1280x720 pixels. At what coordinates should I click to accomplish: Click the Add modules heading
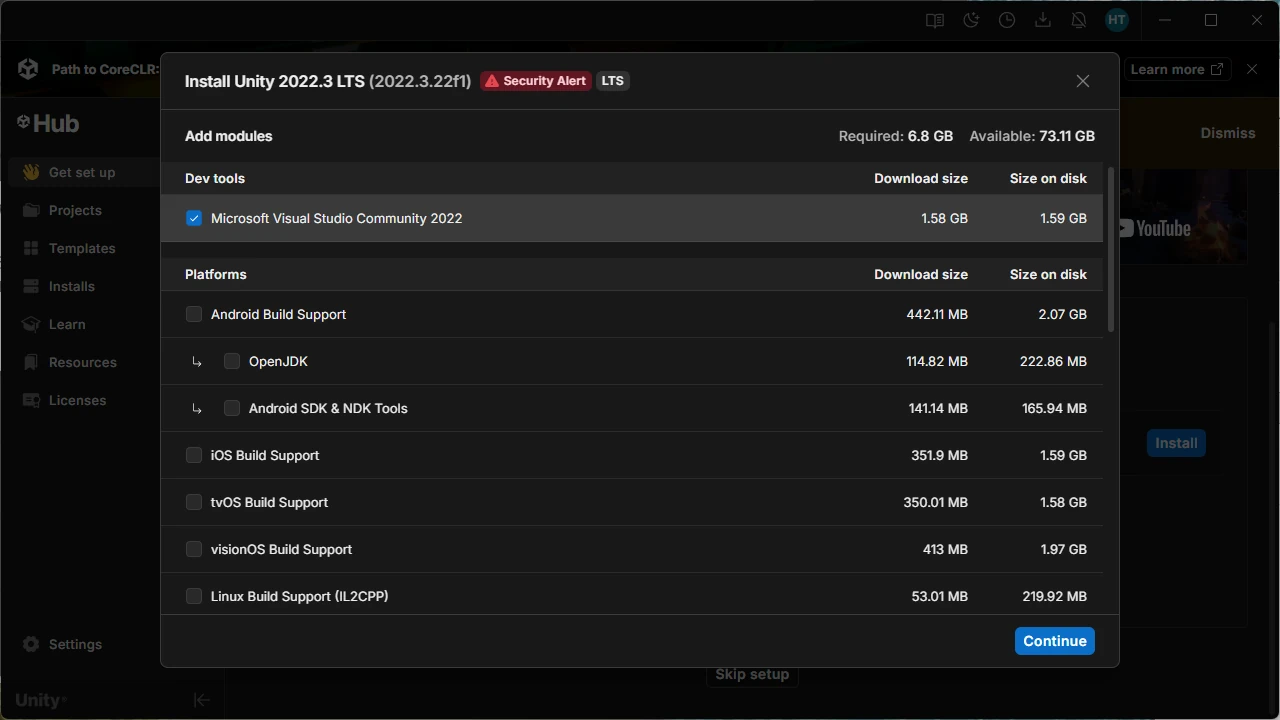pos(229,136)
